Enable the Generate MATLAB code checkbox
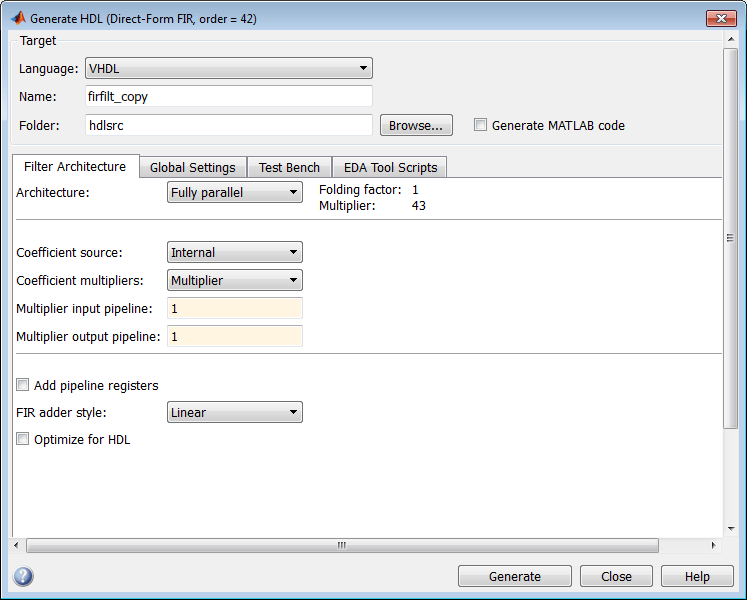 tap(481, 125)
